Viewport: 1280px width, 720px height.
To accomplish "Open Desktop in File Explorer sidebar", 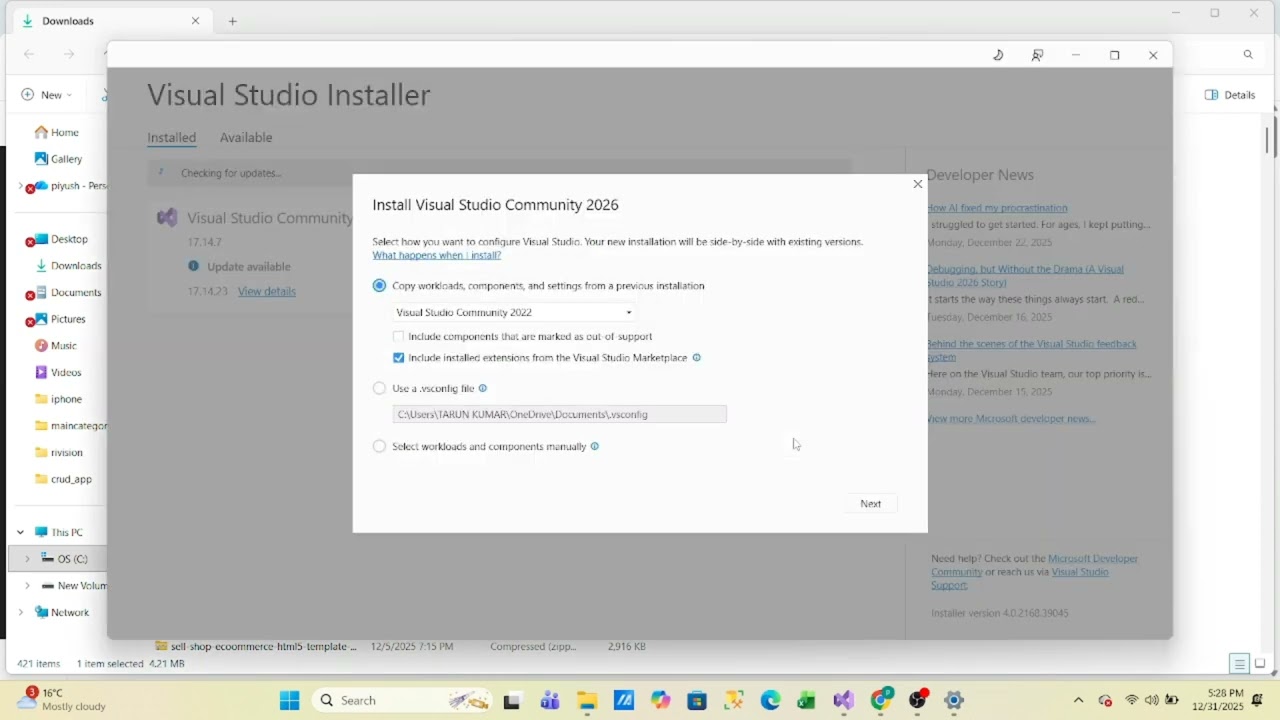I will tap(61, 240).
